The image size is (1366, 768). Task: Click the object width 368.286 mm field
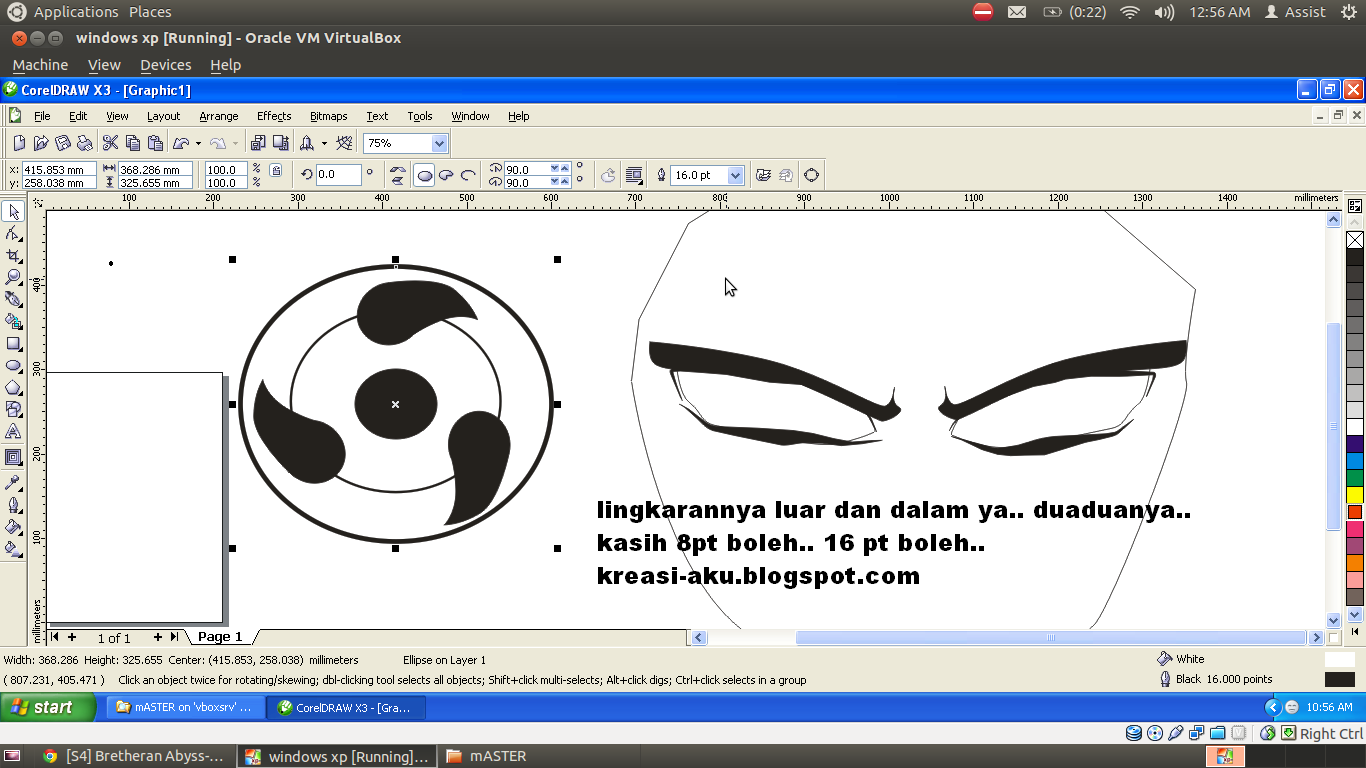(155, 169)
